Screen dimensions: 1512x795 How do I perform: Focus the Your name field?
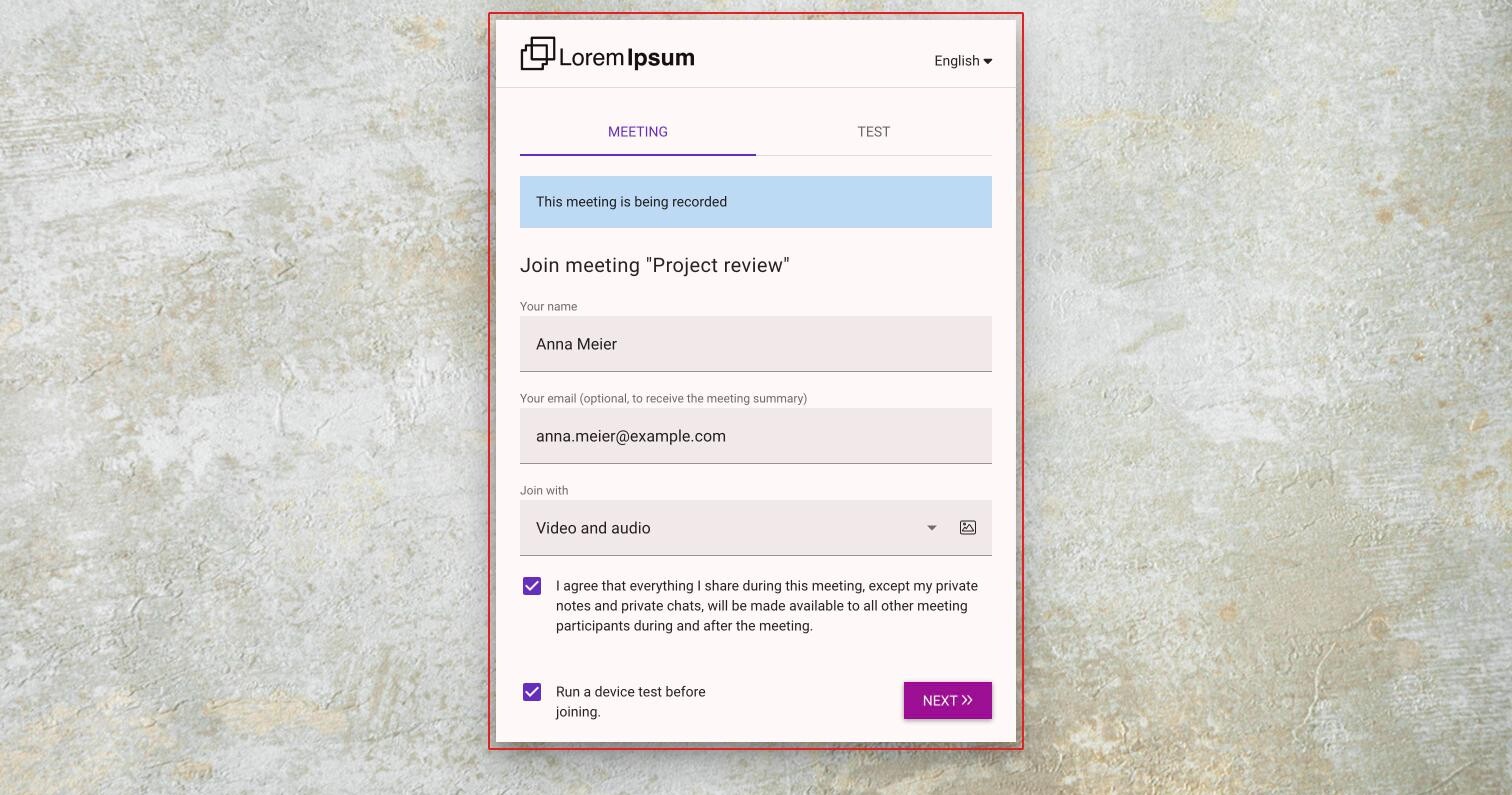[x=756, y=344]
